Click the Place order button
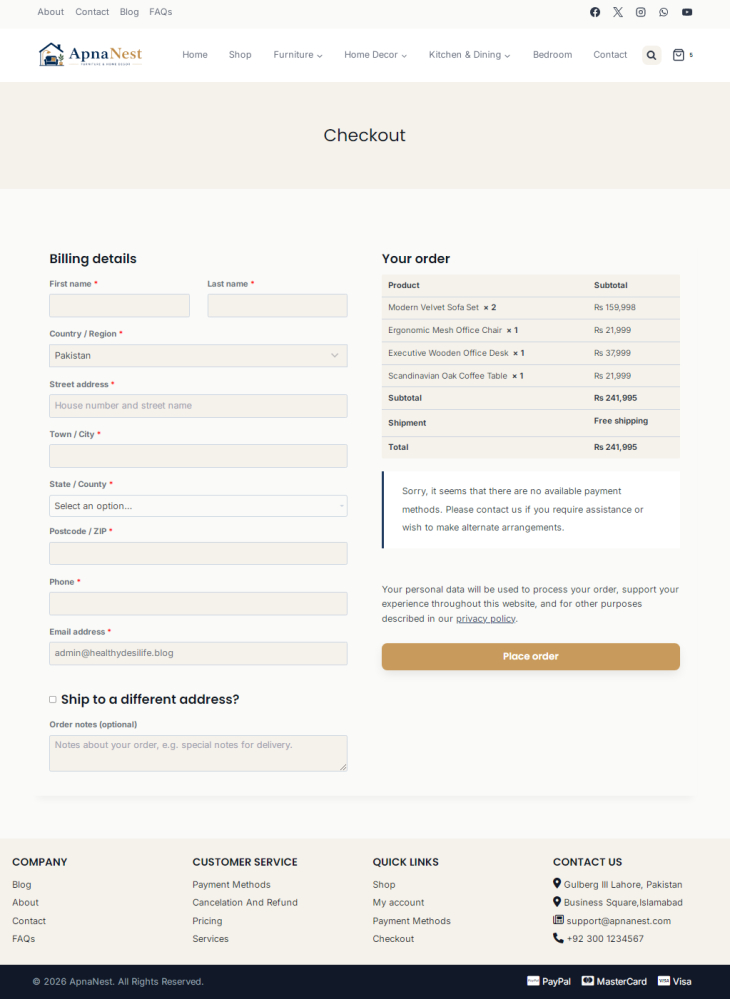 531,656
